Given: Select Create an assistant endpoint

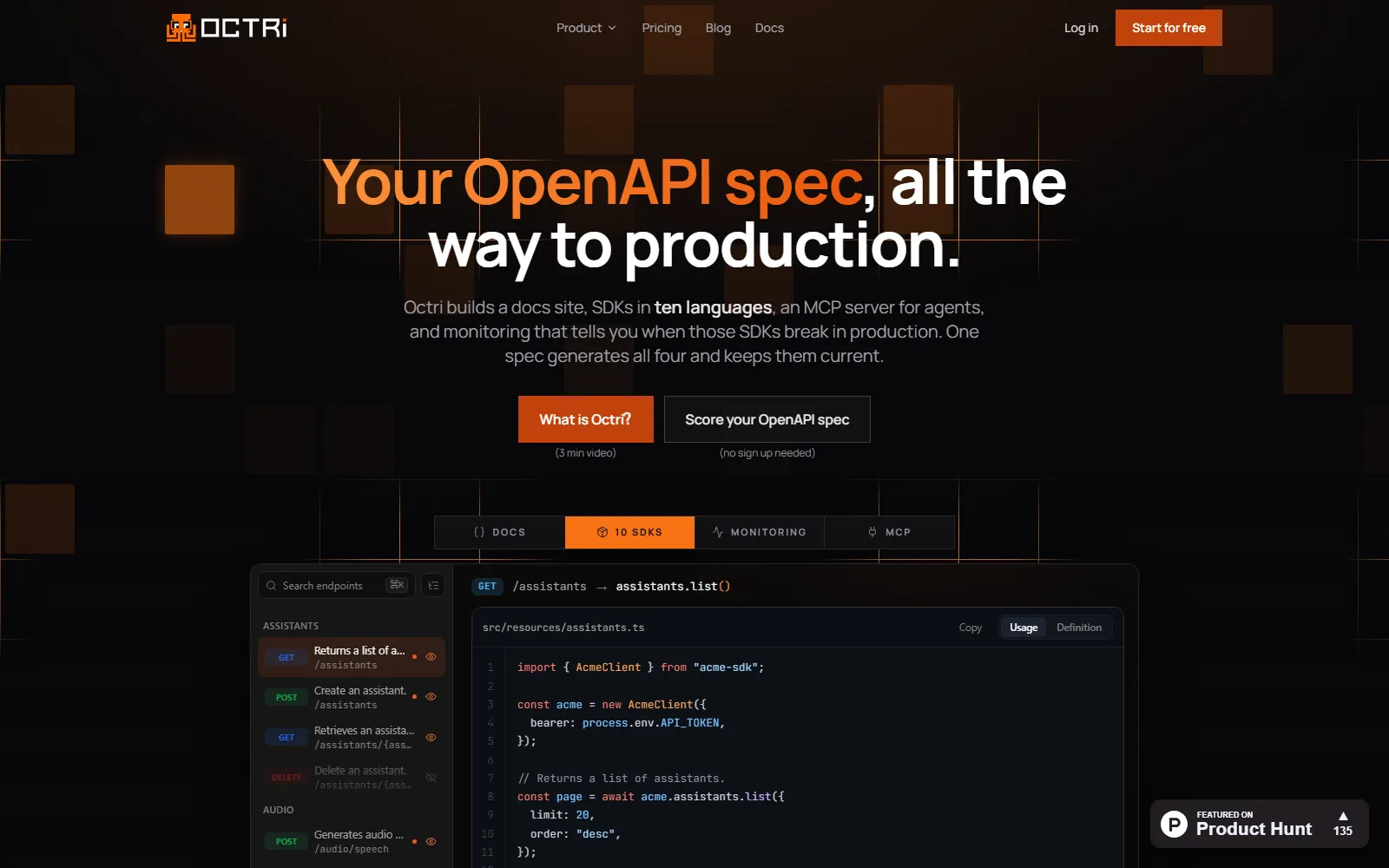Looking at the screenshot, I should [x=352, y=697].
